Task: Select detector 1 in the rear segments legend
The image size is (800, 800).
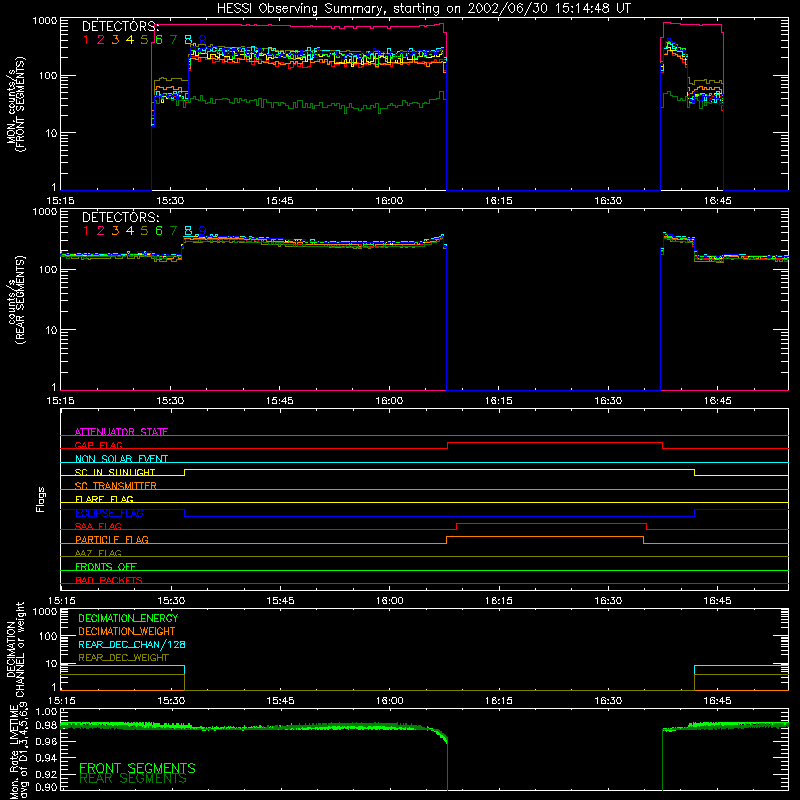Action: 86,231
